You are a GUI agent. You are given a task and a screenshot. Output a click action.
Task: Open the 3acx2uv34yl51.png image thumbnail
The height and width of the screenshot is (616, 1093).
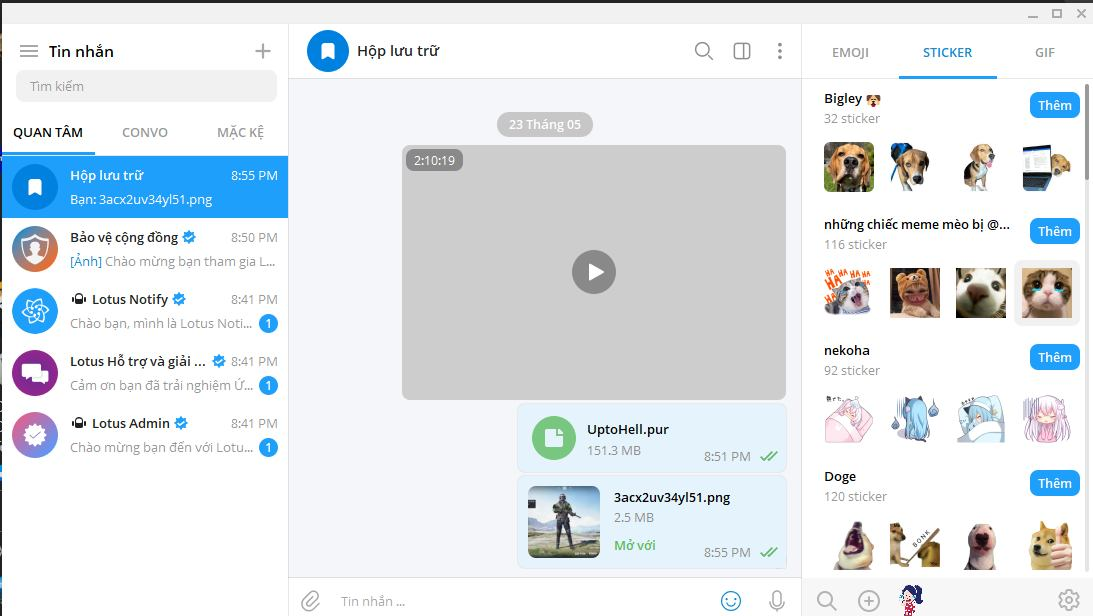pyautogui.click(x=564, y=522)
